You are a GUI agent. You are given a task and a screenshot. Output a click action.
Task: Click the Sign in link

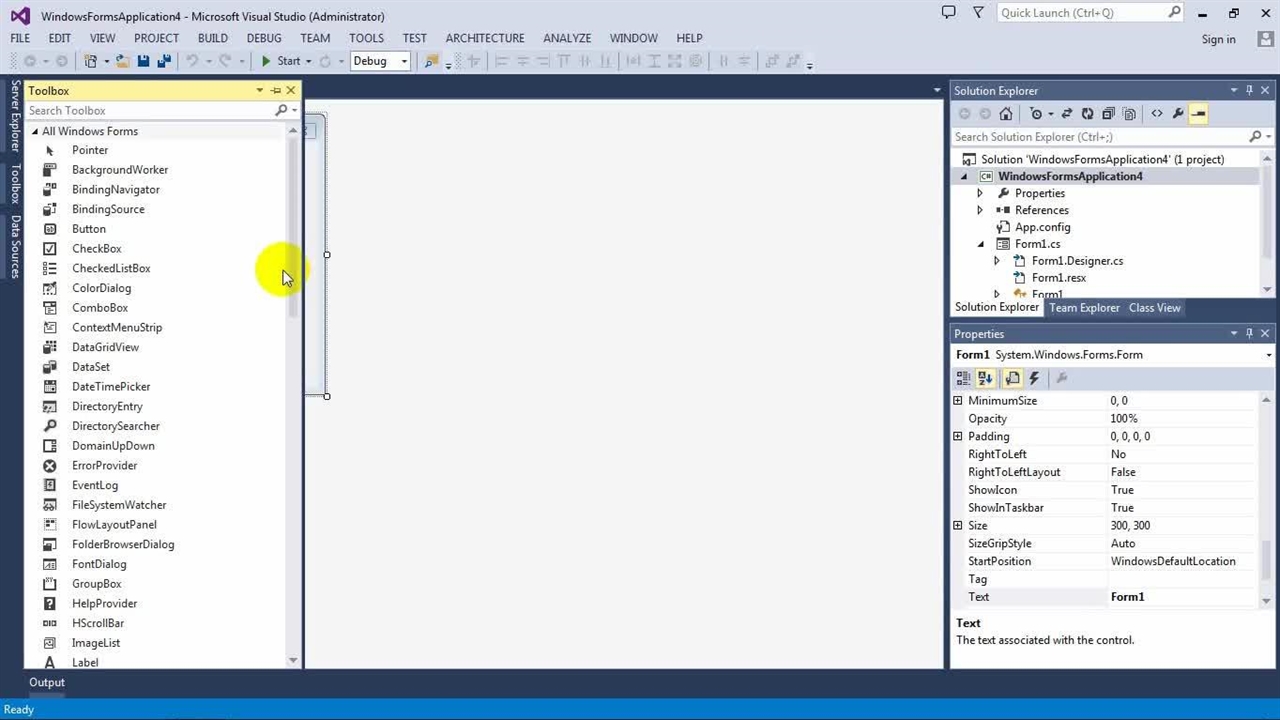coord(1218,39)
